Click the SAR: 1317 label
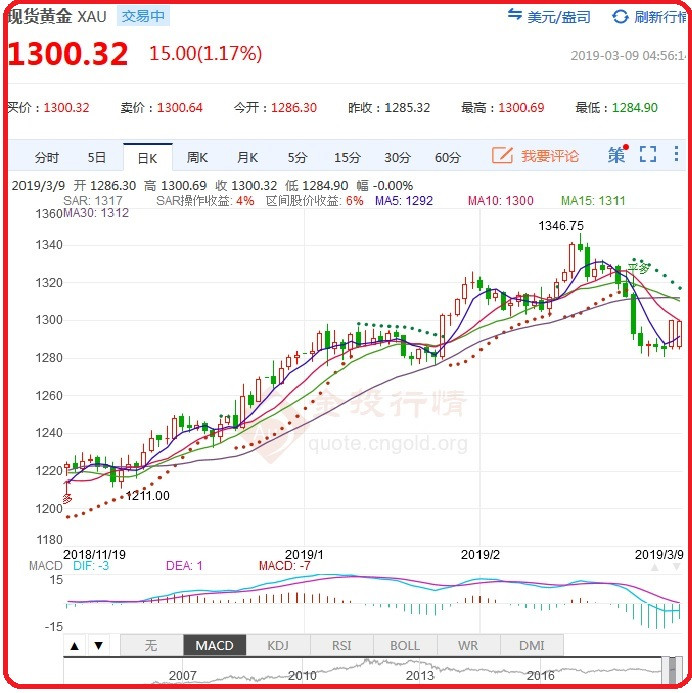The width and height of the screenshot is (692, 693). coord(93,201)
